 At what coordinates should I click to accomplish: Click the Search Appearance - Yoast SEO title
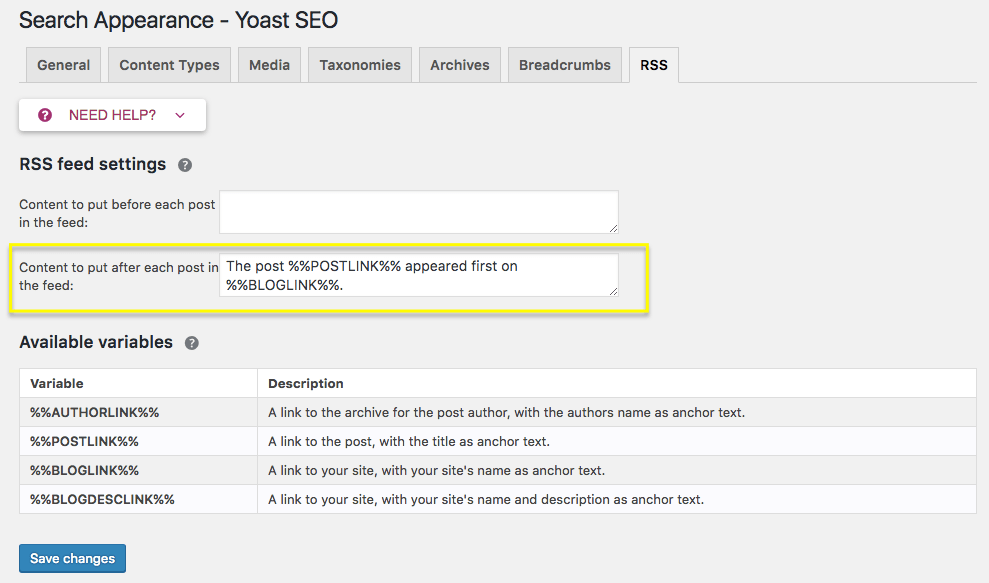pyautogui.click(x=178, y=20)
